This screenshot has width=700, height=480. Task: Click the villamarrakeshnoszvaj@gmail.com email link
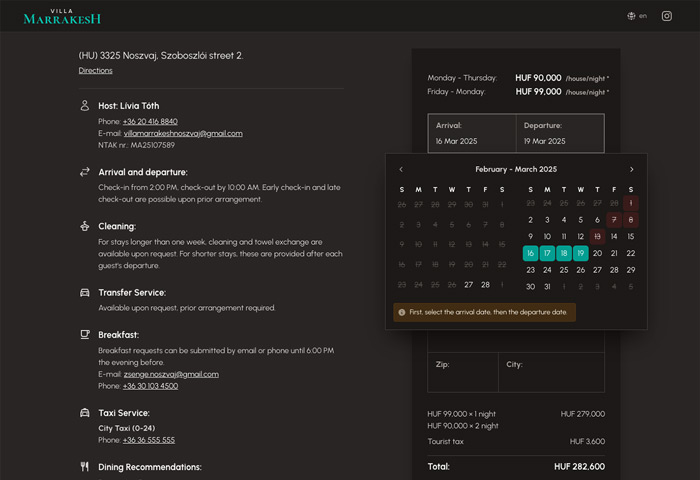[x=183, y=133]
